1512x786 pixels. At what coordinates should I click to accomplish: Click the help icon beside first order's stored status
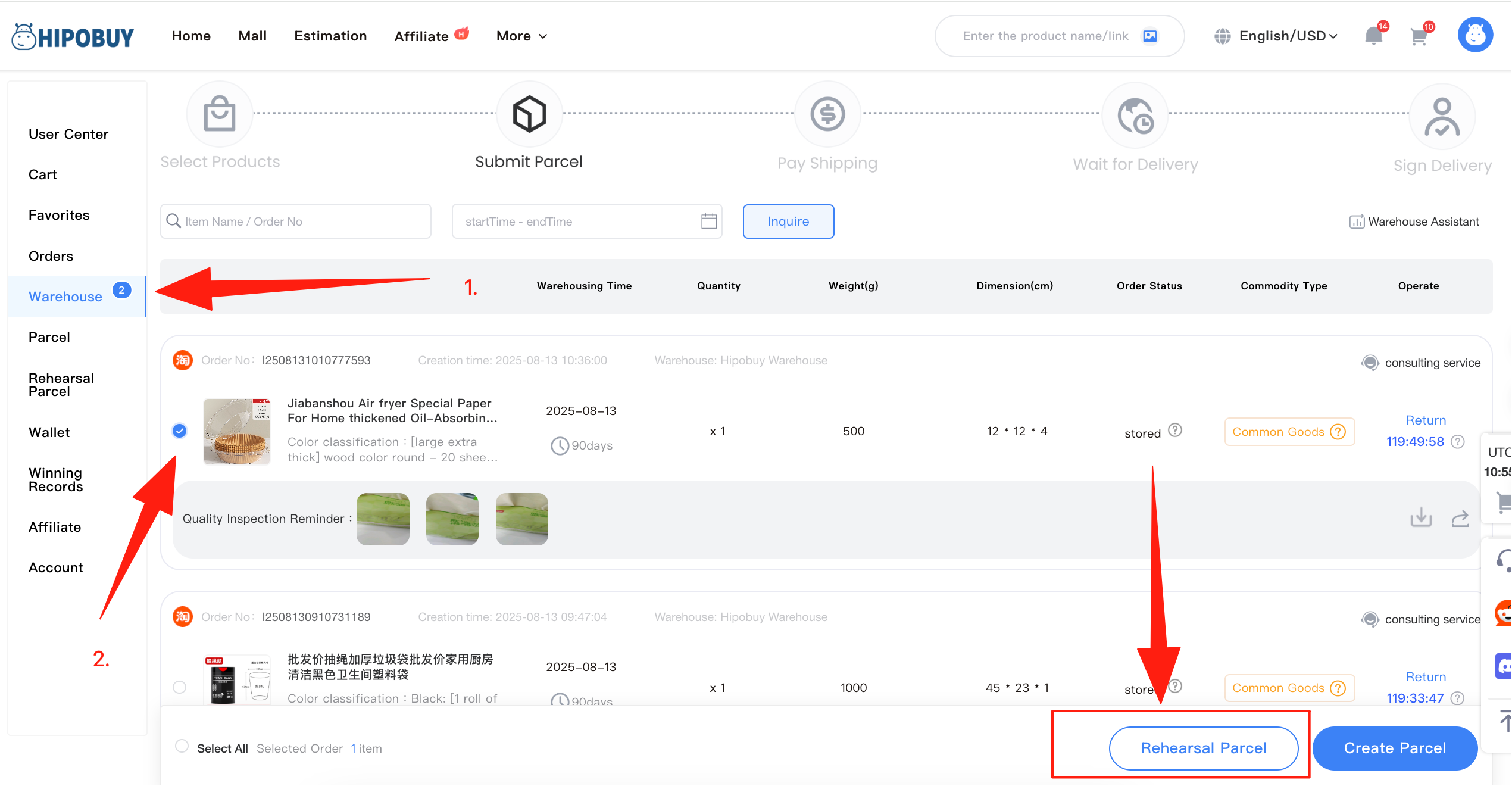[x=1175, y=430]
